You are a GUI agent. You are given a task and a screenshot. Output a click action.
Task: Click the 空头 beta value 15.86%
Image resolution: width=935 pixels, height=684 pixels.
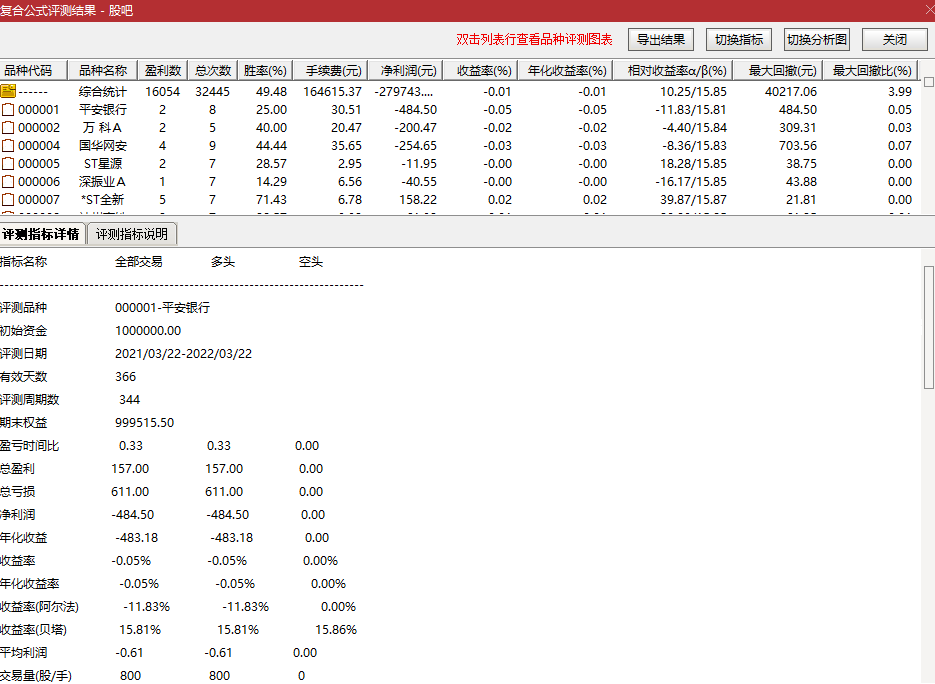[336, 630]
